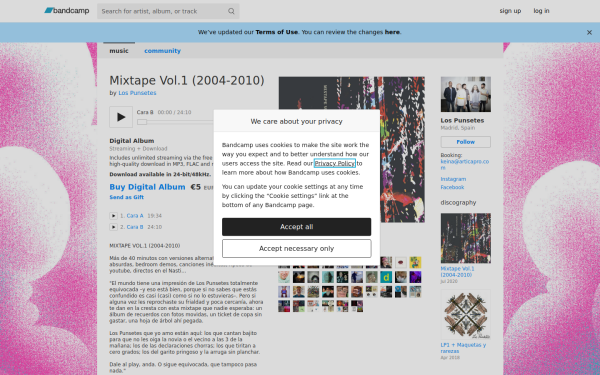Viewport: 600px width, 375px height.
Task: Click the Bandcamp logo
Action: (x=67, y=11)
